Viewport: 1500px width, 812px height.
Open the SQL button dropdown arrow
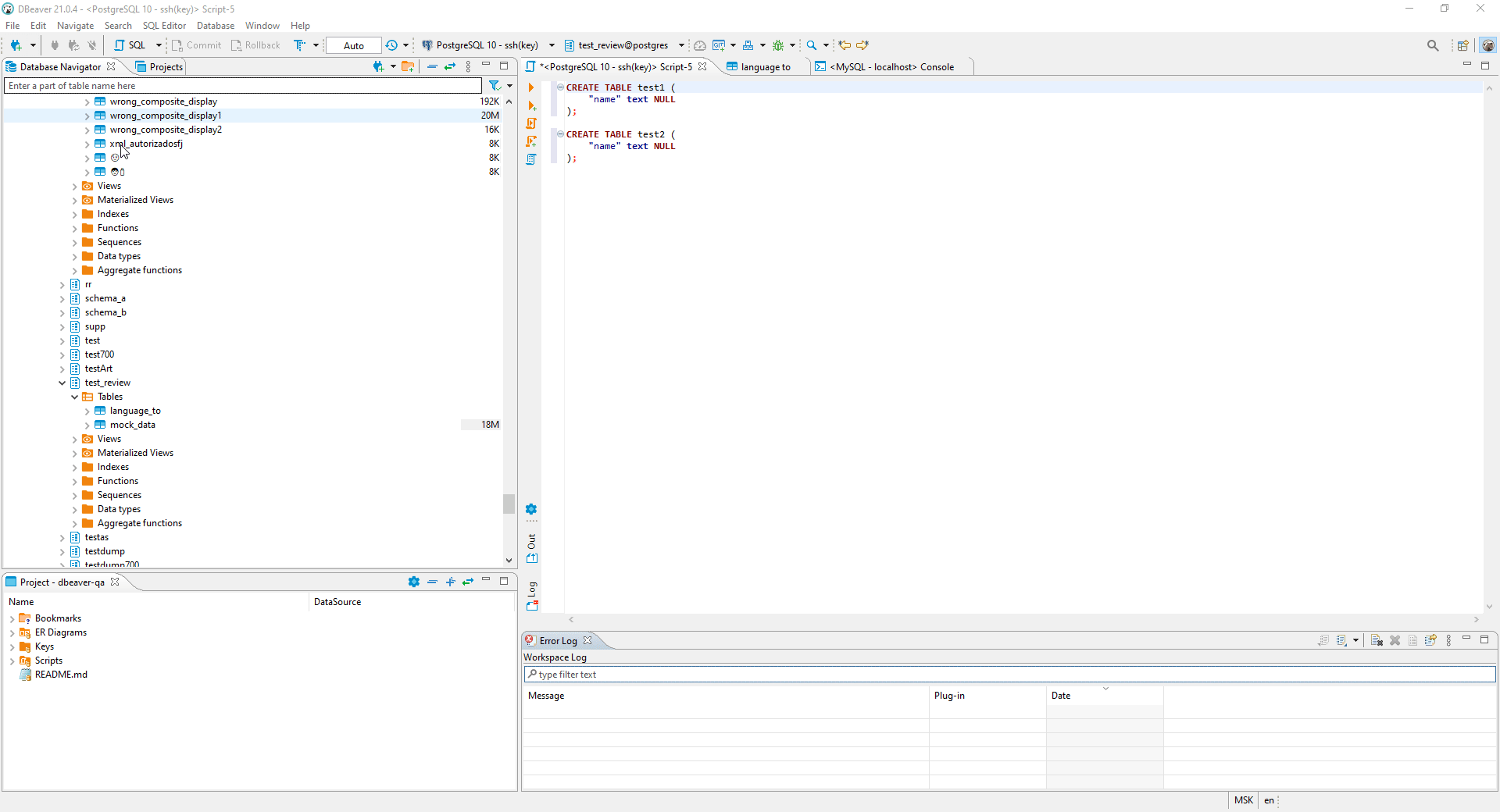[159, 45]
